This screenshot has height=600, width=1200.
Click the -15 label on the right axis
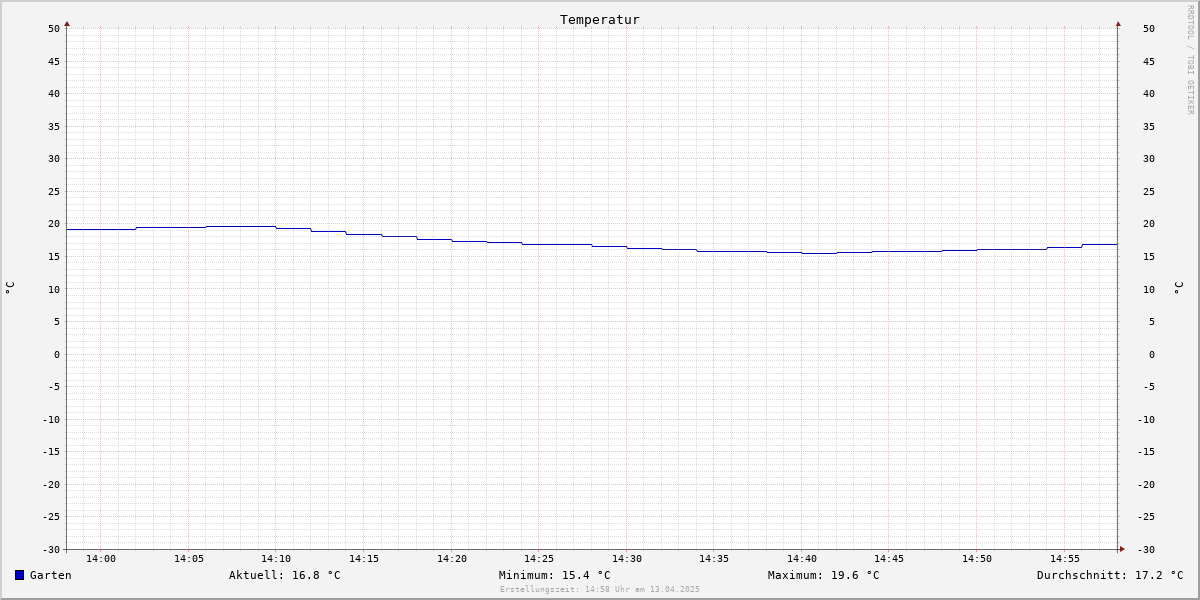(1146, 452)
